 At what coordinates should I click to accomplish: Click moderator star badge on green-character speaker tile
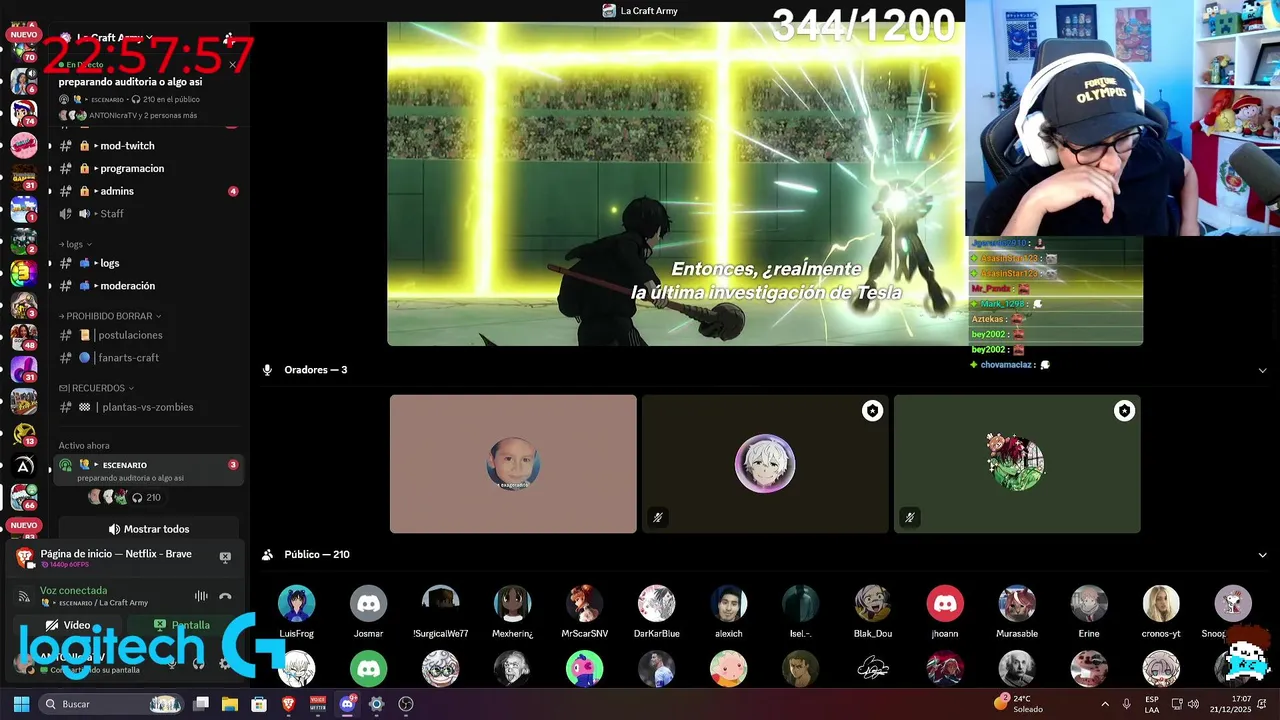pyautogui.click(x=1125, y=411)
